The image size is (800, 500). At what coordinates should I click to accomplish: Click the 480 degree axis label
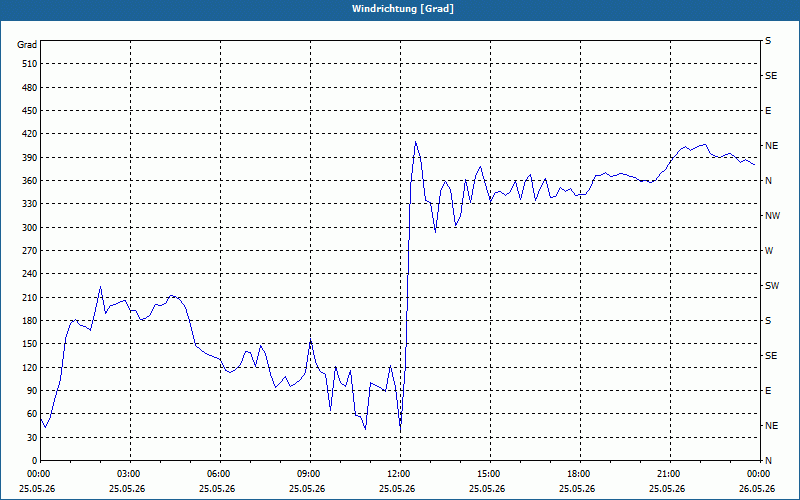click(30, 87)
